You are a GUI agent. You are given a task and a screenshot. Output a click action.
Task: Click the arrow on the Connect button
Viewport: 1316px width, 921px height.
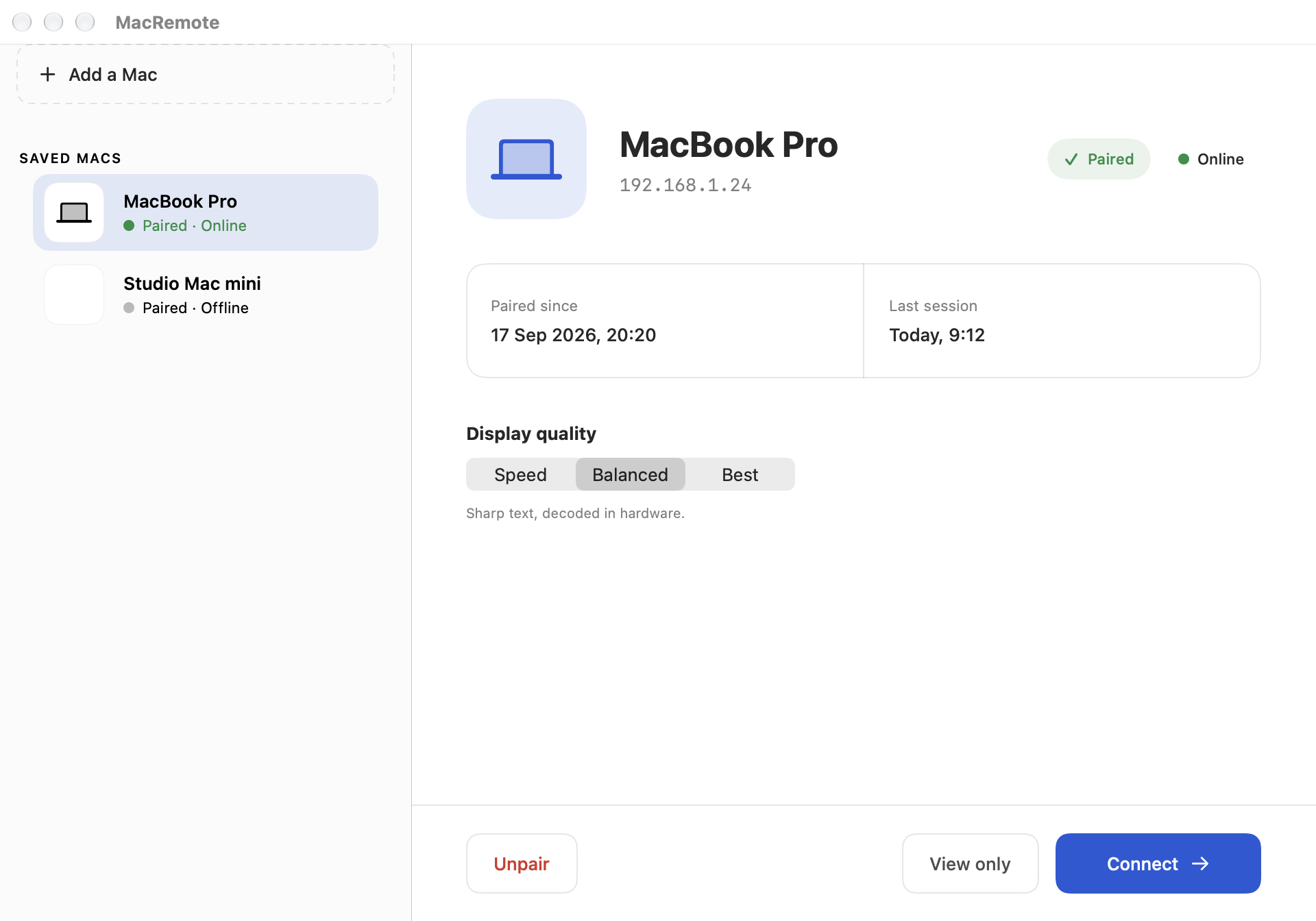(x=1200, y=863)
